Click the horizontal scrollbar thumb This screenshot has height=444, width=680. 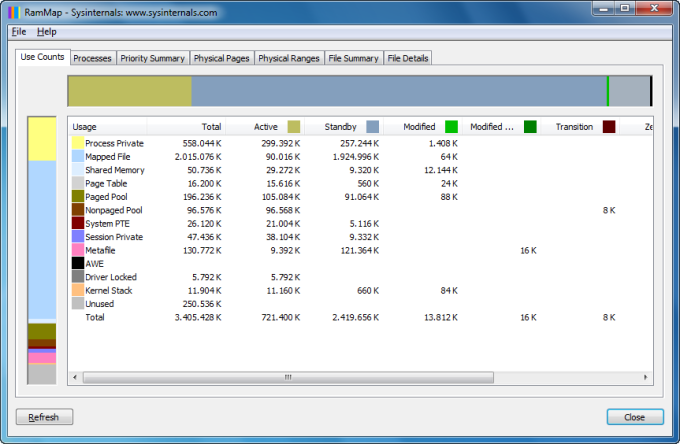(x=288, y=377)
